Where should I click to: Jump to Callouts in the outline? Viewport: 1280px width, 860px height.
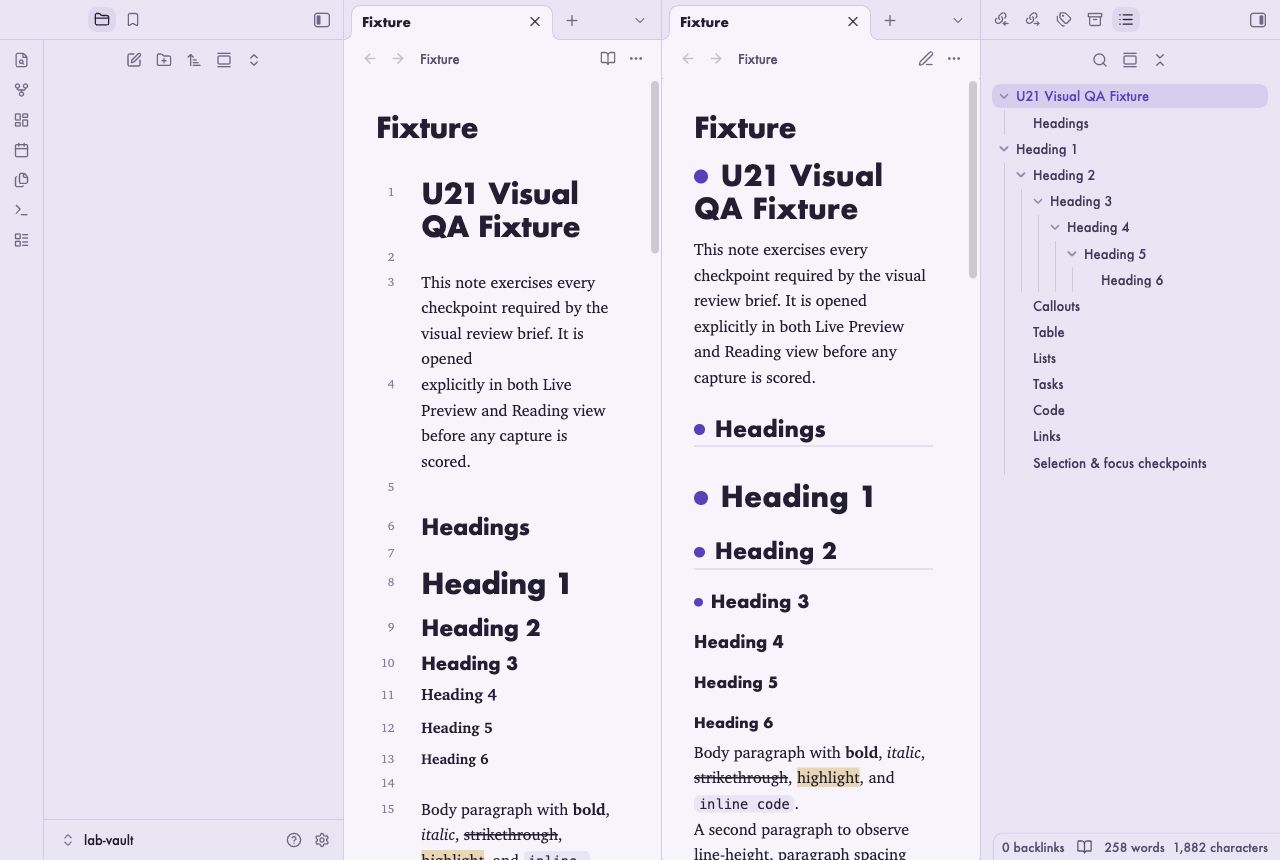pos(1056,306)
